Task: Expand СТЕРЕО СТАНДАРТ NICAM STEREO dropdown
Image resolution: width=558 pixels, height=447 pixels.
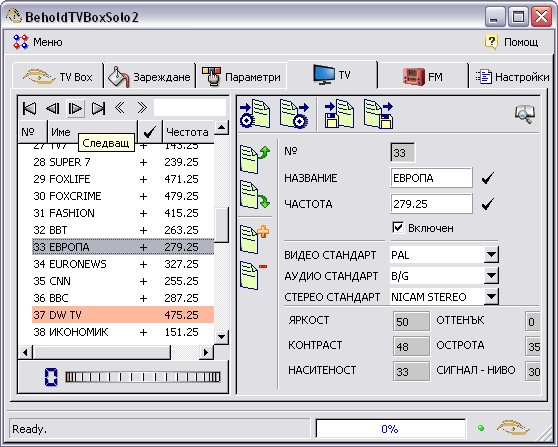Action: click(x=491, y=296)
